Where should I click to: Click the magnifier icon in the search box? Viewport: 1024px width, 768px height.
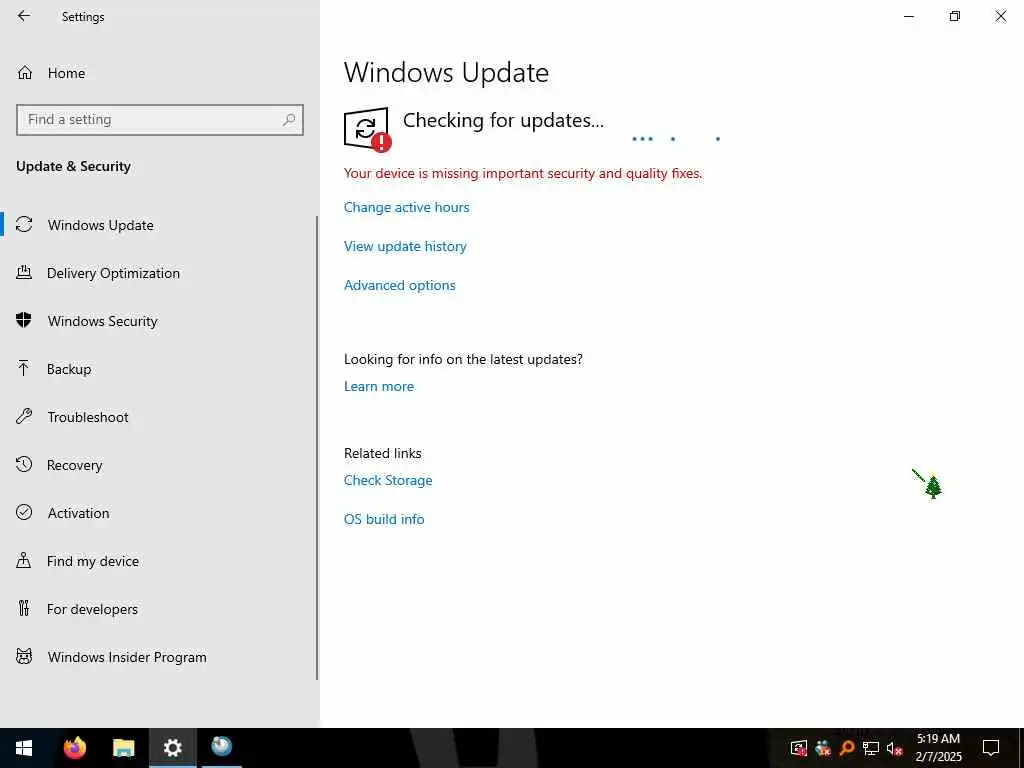(289, 120)
